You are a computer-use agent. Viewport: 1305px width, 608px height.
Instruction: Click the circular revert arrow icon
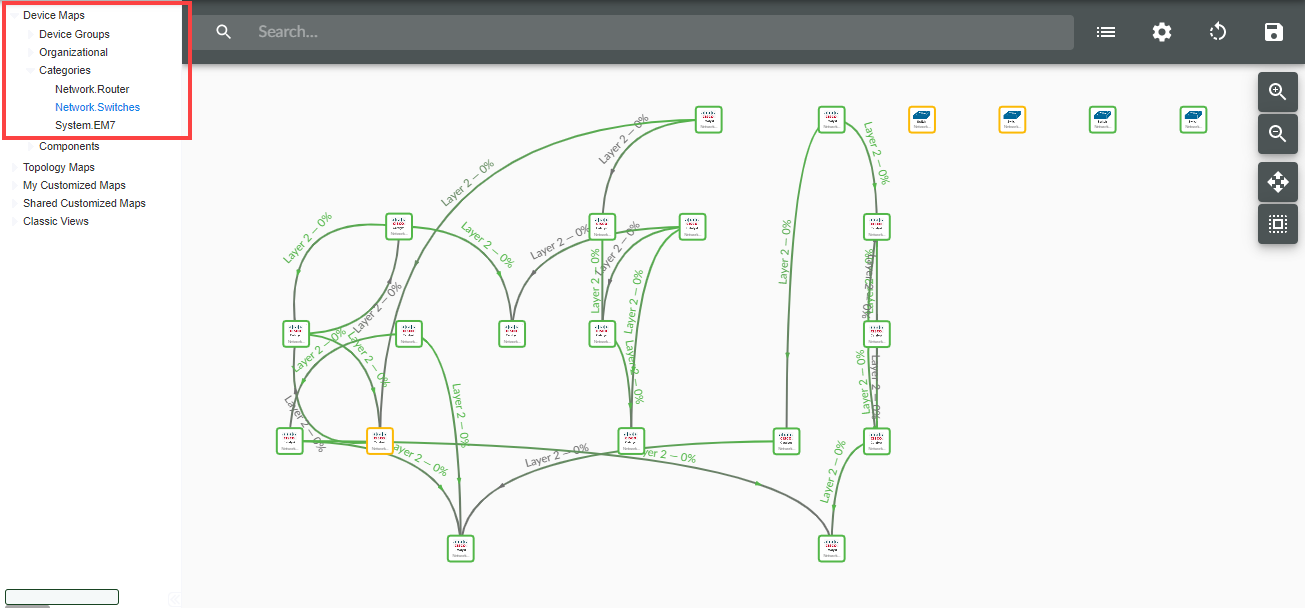[1217, 32]
